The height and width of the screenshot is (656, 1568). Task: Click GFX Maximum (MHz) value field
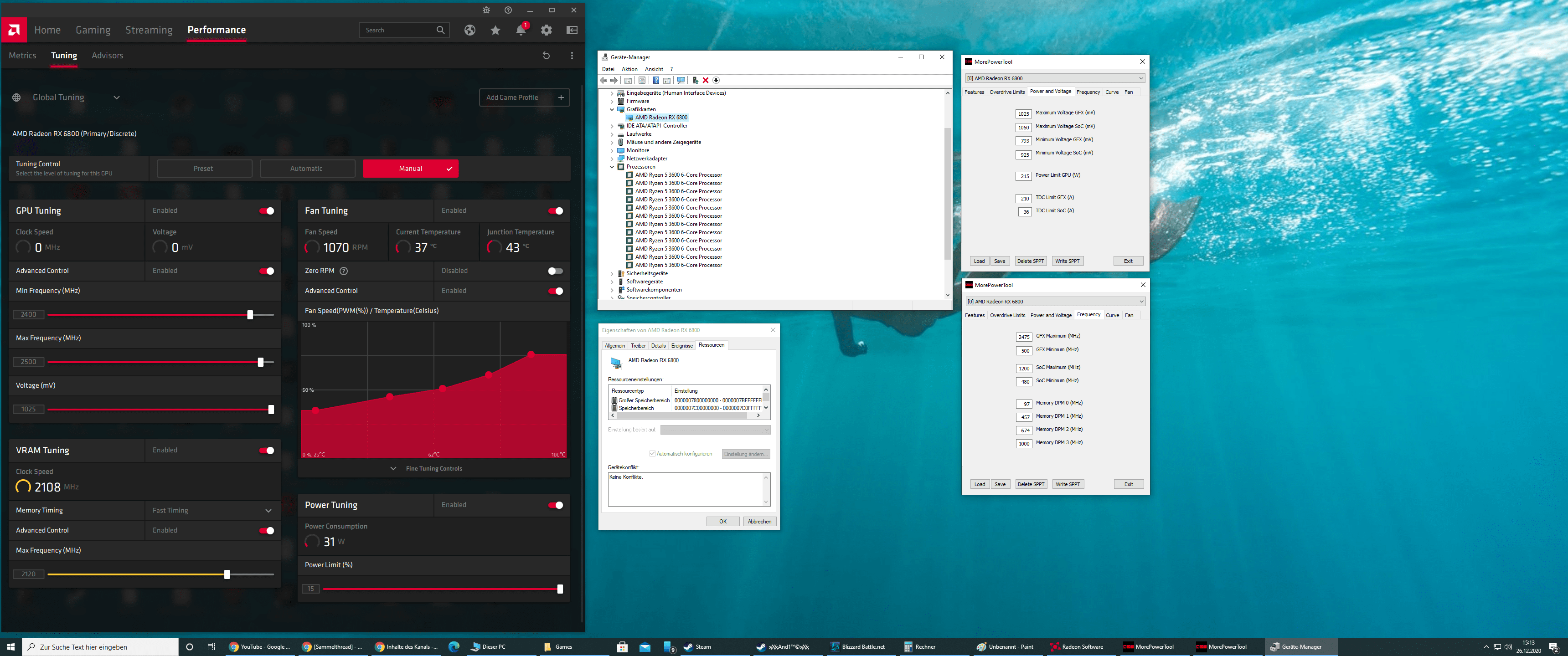coord(1024,337)
